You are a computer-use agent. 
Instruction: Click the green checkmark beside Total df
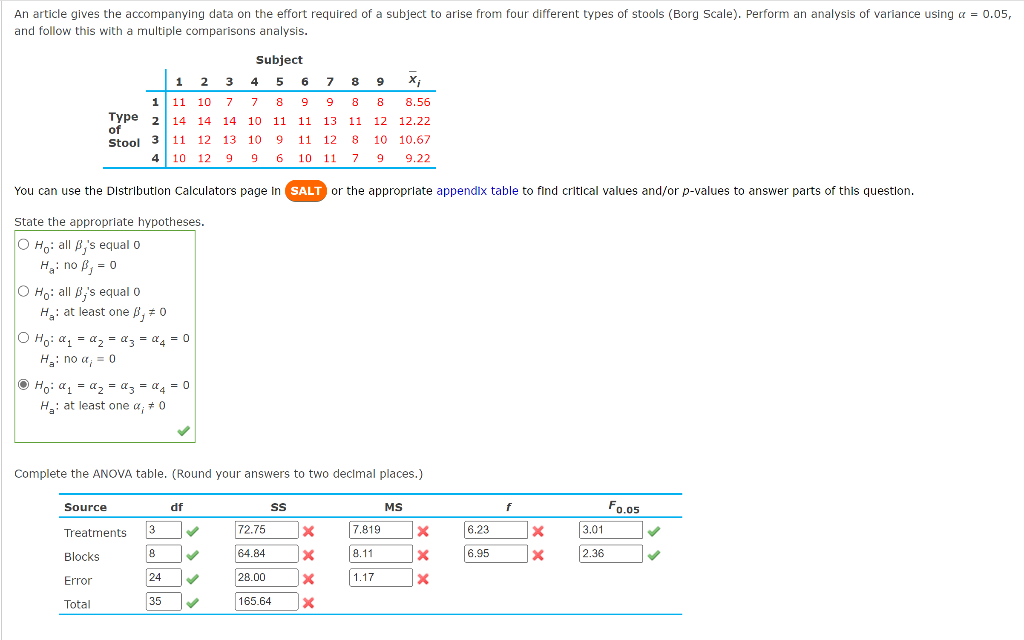point(193,603)
